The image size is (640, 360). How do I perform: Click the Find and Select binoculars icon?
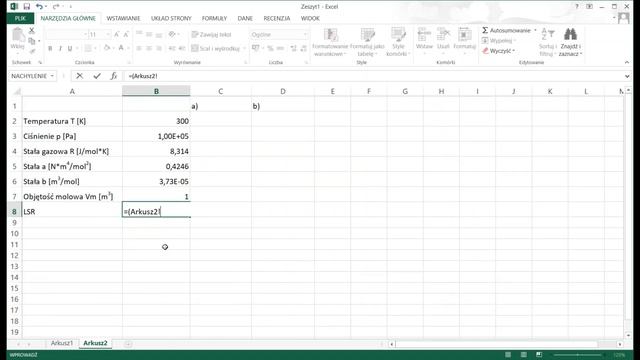[x=570, y=34]
